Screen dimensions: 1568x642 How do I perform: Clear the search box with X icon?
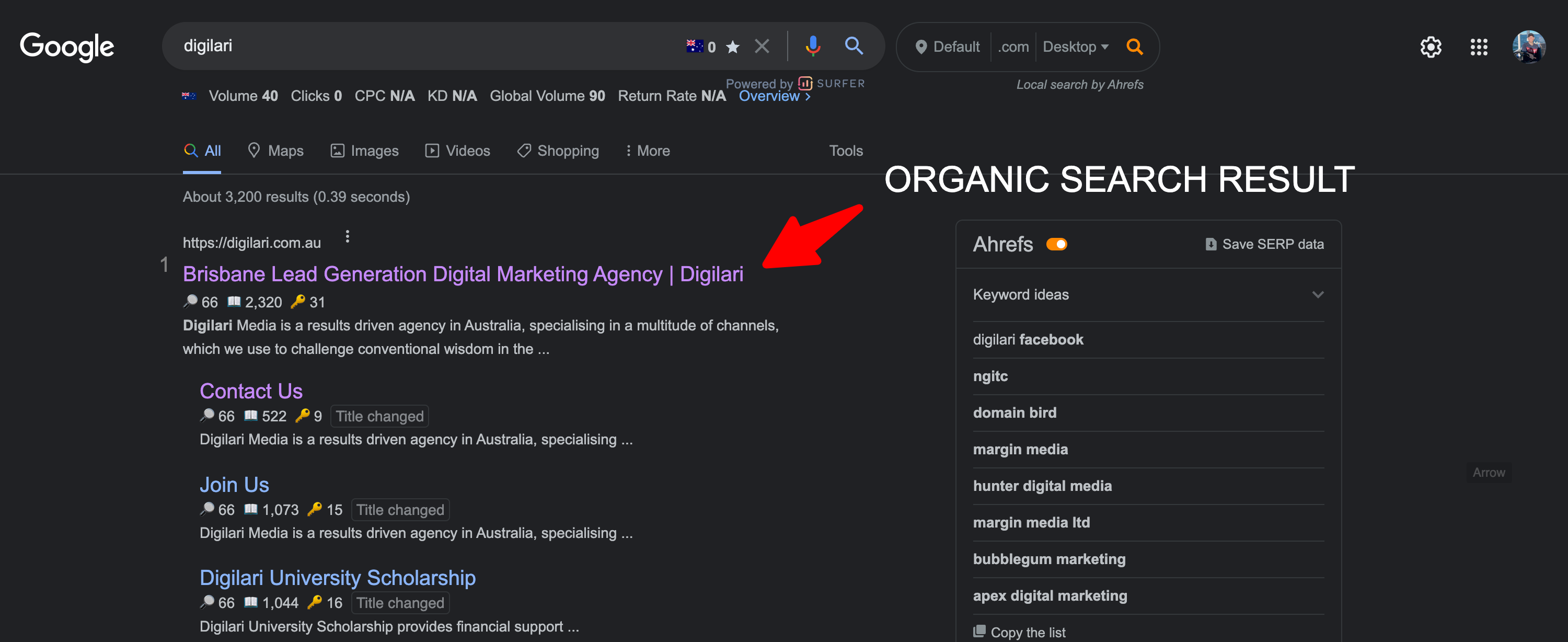pyautogui.click(x=762, y=47)
